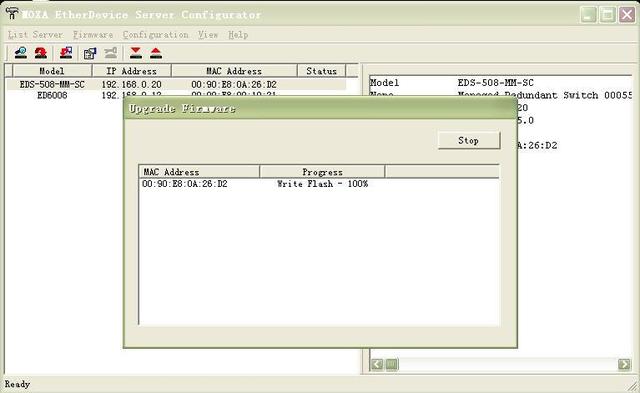Image resolution: width=640 pixels, height=393 pixels.
Task: Click the details panel left scroll arrow
Action: click(x=377, y=364)
